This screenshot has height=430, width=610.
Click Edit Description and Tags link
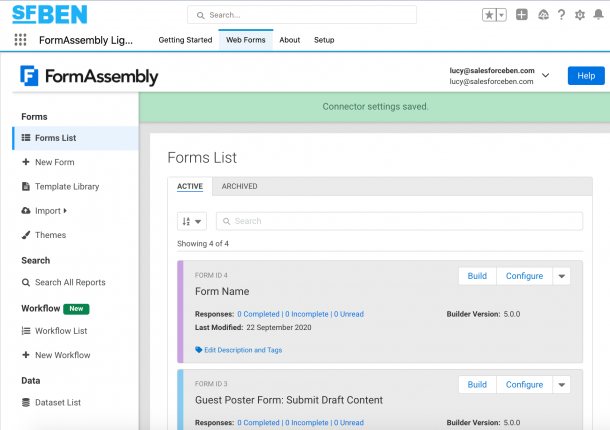tap(238, 350)
